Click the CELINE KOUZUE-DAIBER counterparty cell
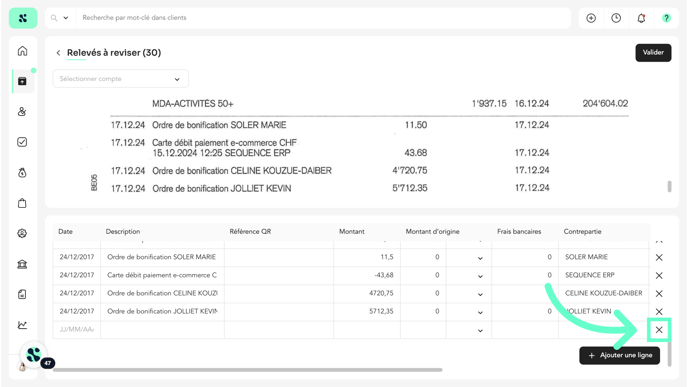This screenshot has height=387, width=688. tap(604, 293)
